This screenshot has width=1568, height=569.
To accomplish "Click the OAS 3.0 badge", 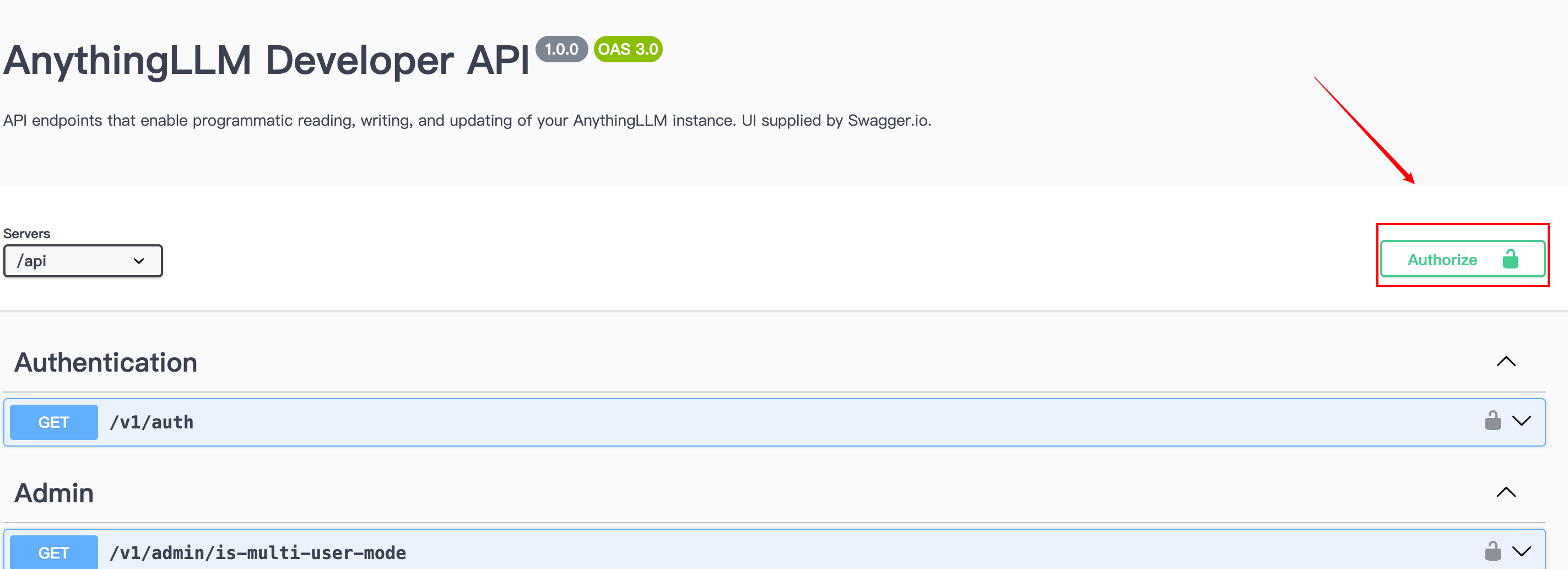I will [x=628, y=49].
